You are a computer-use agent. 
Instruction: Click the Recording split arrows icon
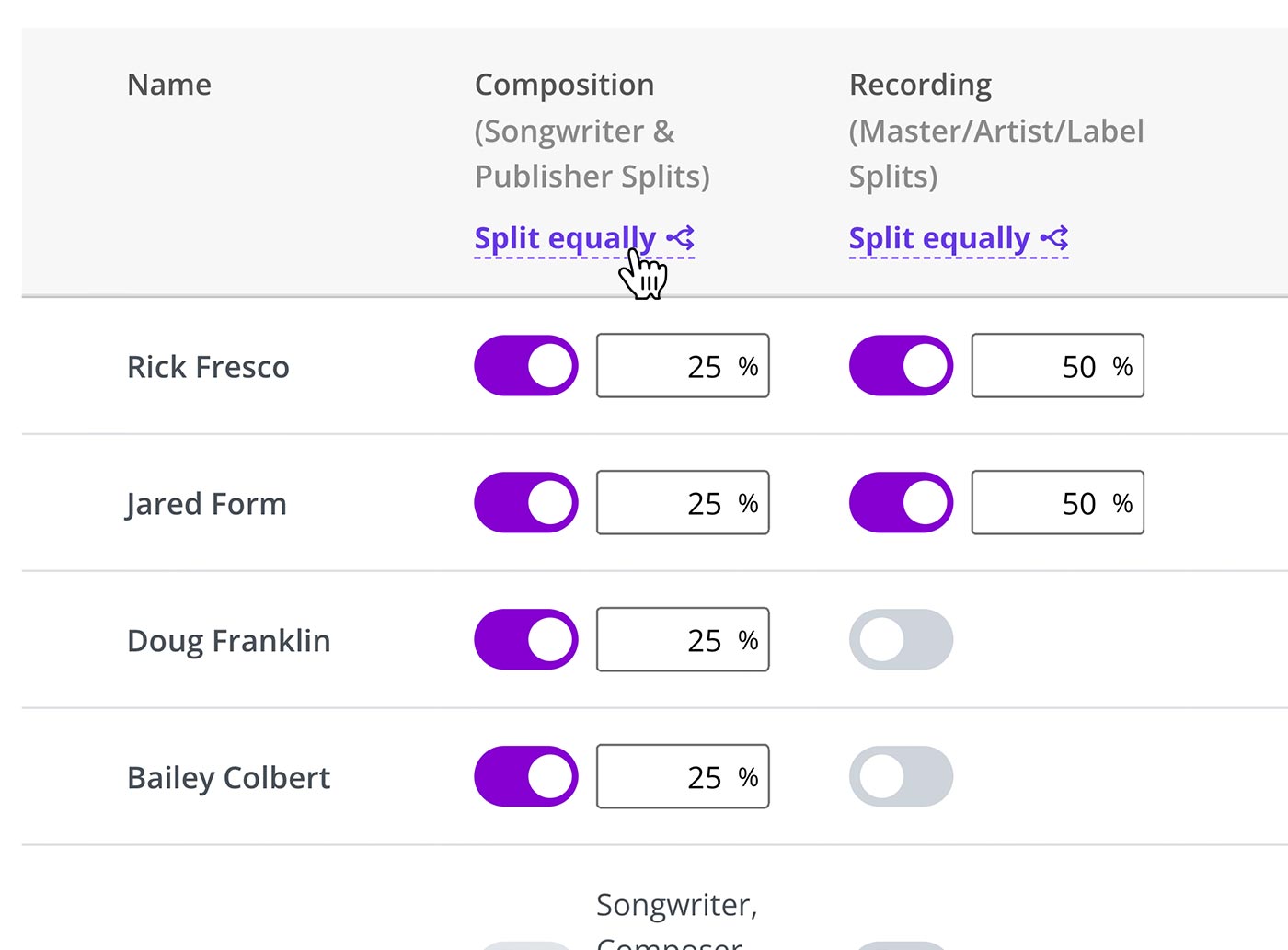(1054, 238)
